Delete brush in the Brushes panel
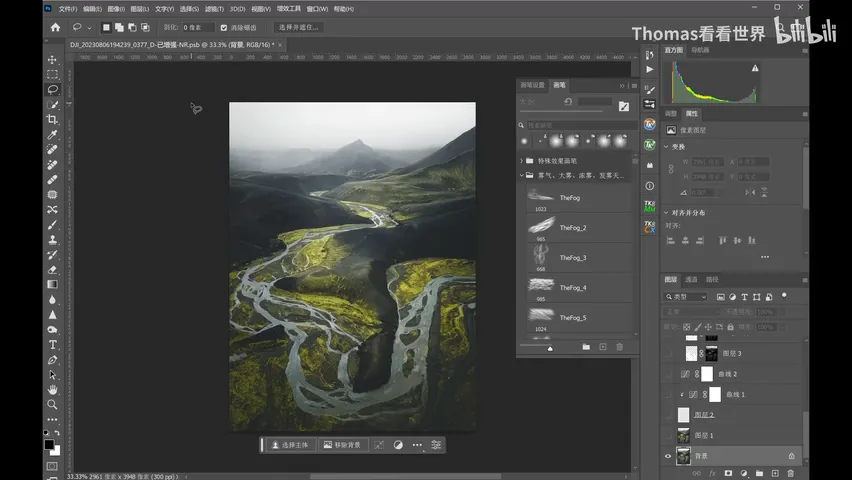Screen dimensions: 852x480 (619, 347)
